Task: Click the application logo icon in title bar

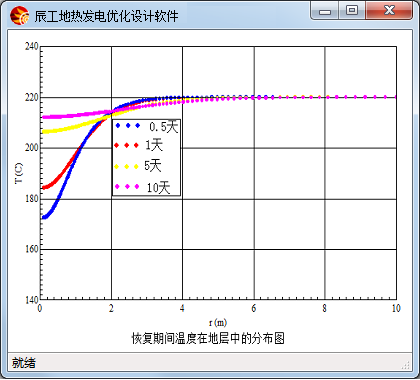Action: point(19,16)
